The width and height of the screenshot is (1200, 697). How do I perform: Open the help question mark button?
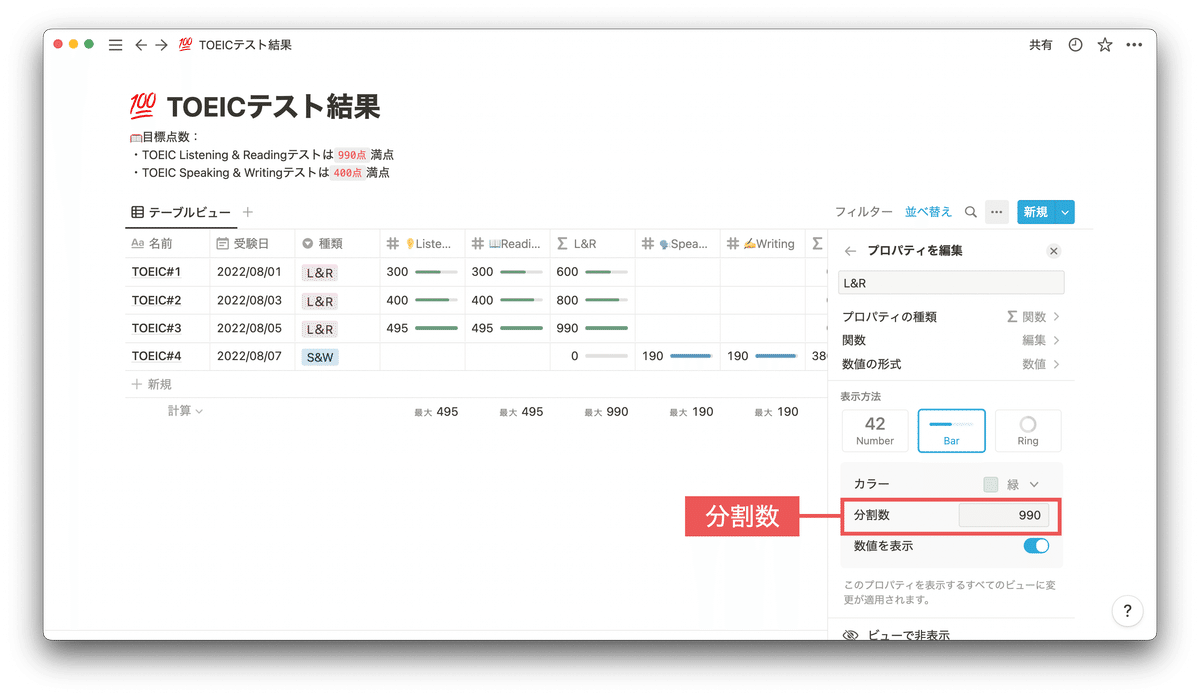click(1127, 611)
